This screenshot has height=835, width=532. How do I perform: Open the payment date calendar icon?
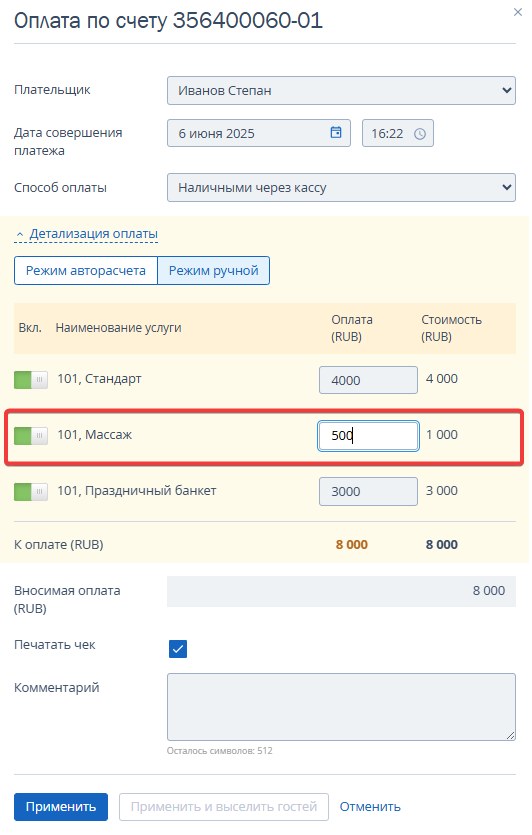click(x=335, y=133)
